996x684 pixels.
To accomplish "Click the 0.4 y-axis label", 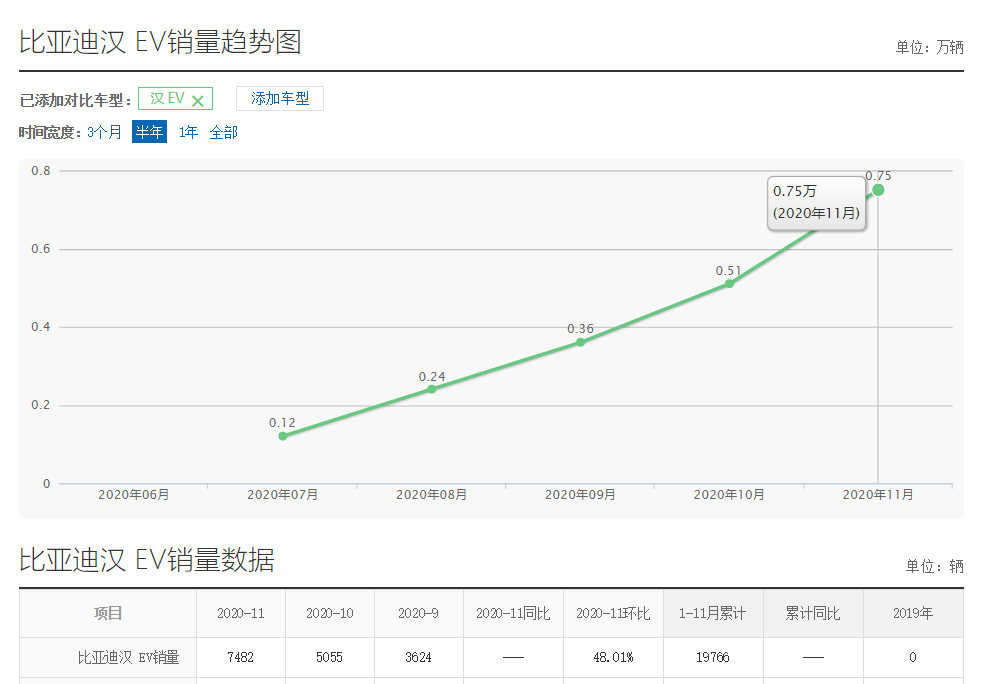I will click(x=41, y=327).
